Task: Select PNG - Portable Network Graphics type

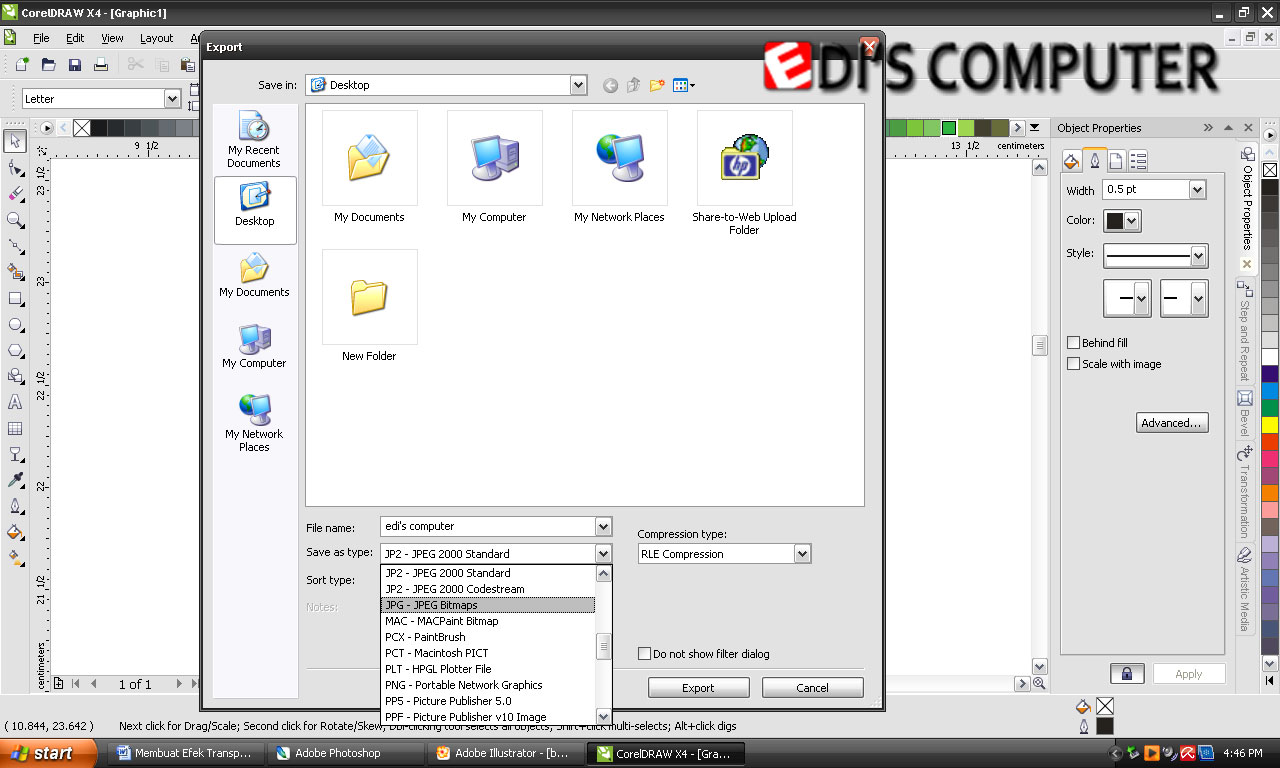Action: (488, 685)
